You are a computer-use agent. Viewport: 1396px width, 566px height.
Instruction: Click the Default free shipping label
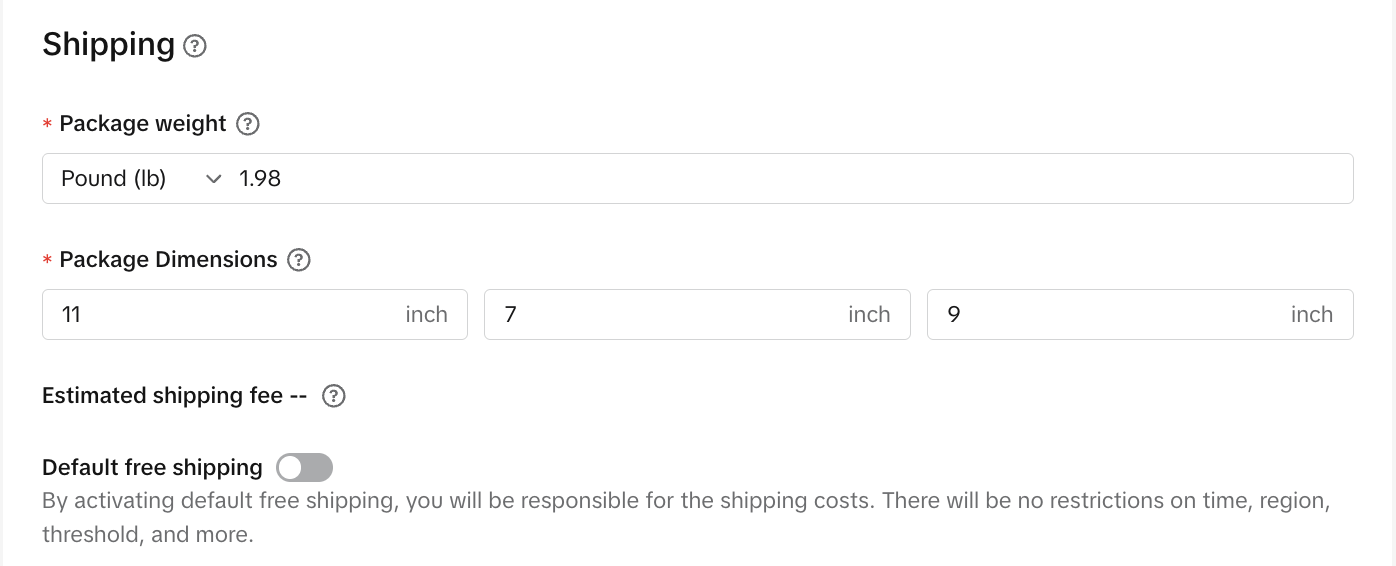coord(152,467)
